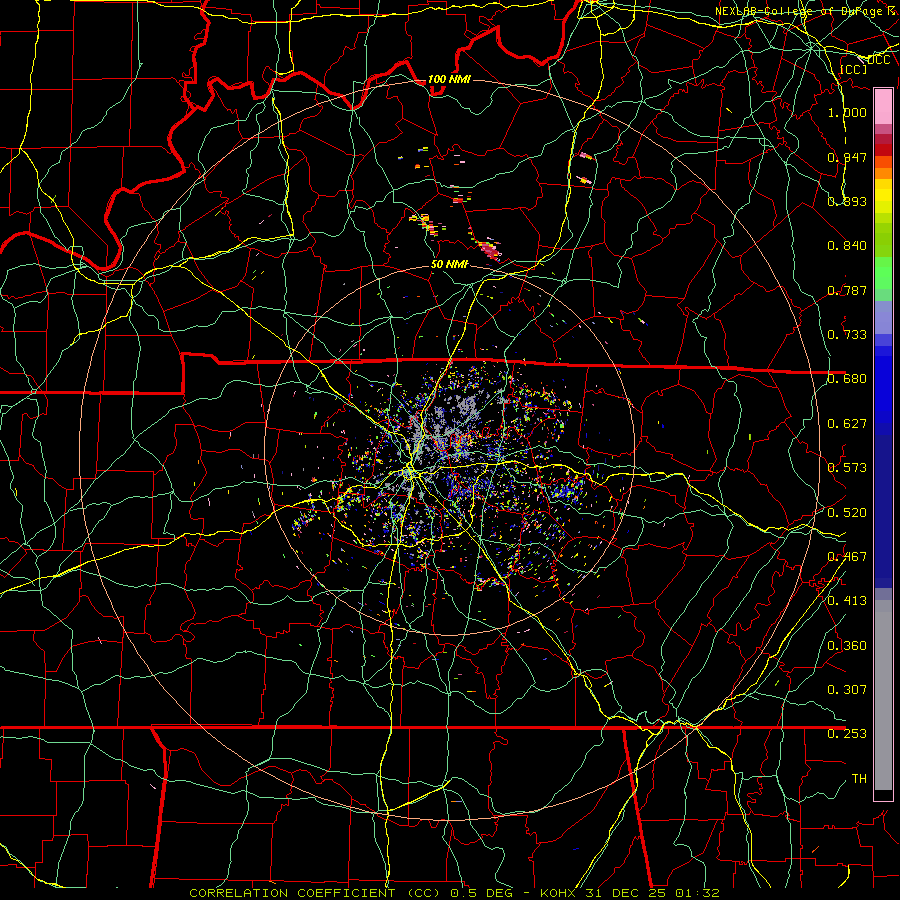Click the 0.360 legend value
Viewport: 900px width, 900px height.
click(x=847, y=646)
